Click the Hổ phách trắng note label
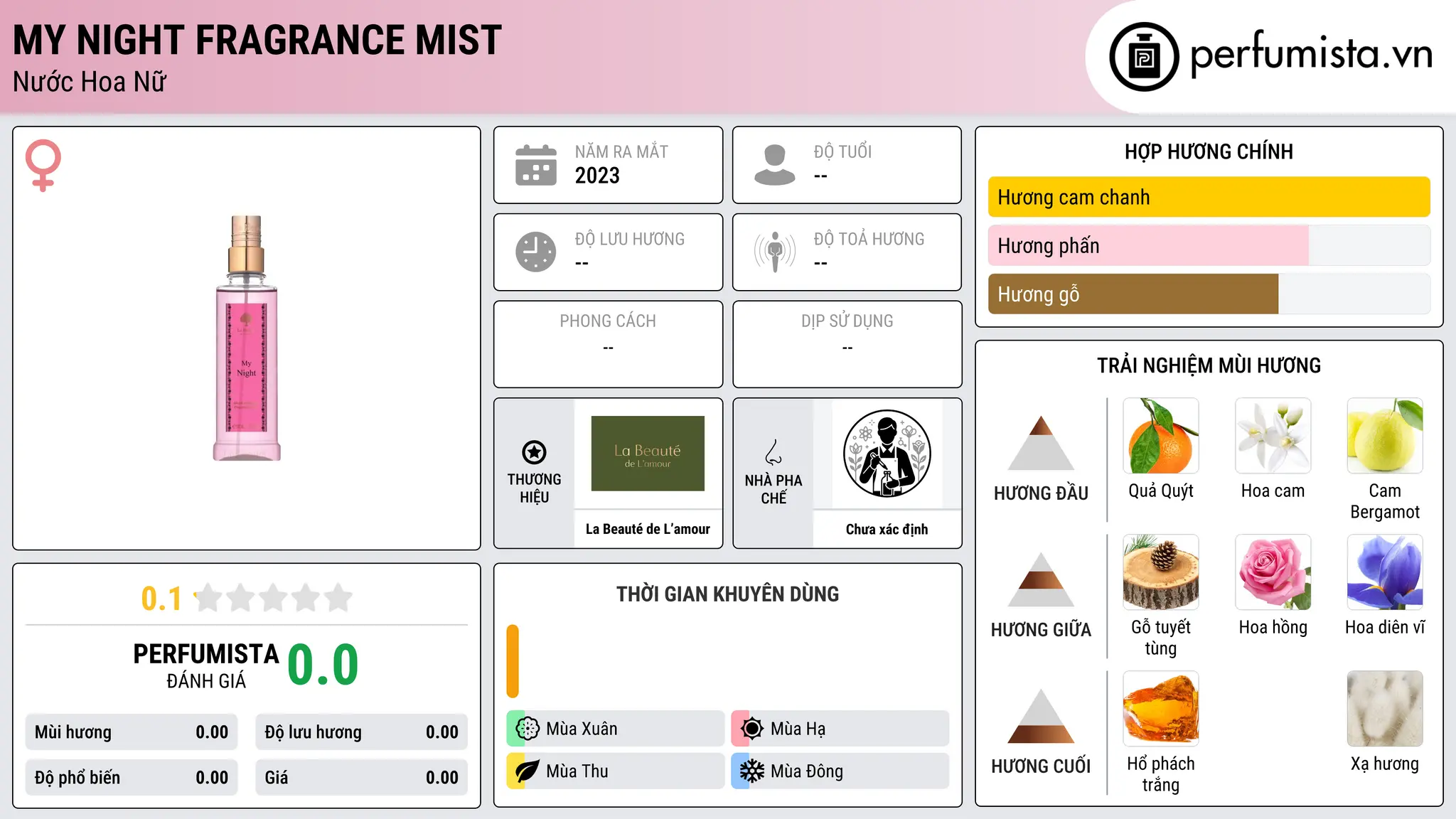 click(x=1161, y=774)
